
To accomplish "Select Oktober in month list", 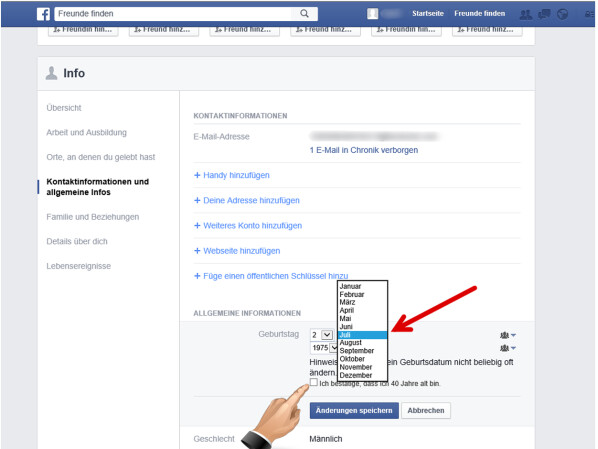I will coord(362,359).
